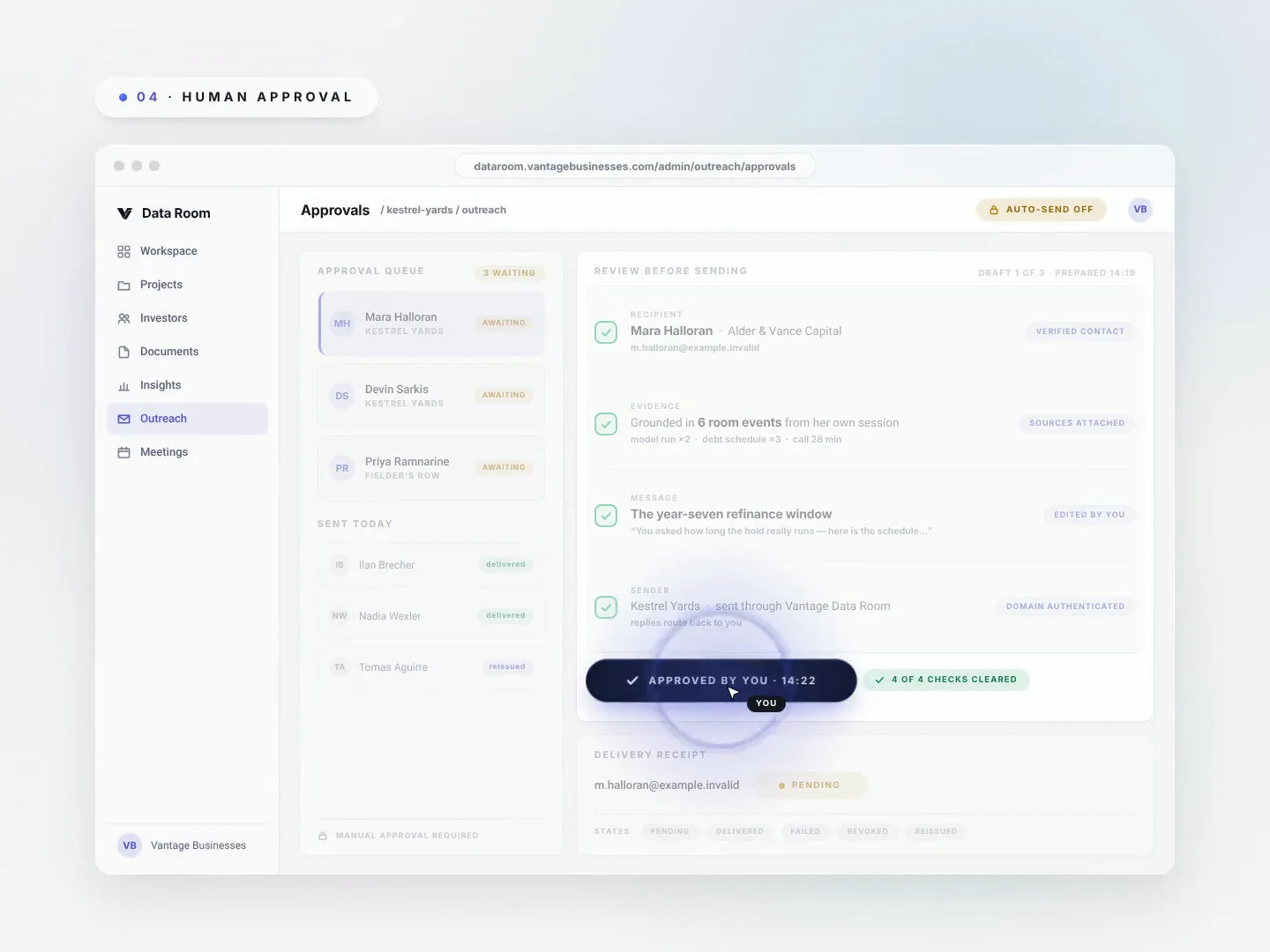Select Mara Halloran in approval queue
1270x952 pixels.
click(x=431, y=324)
